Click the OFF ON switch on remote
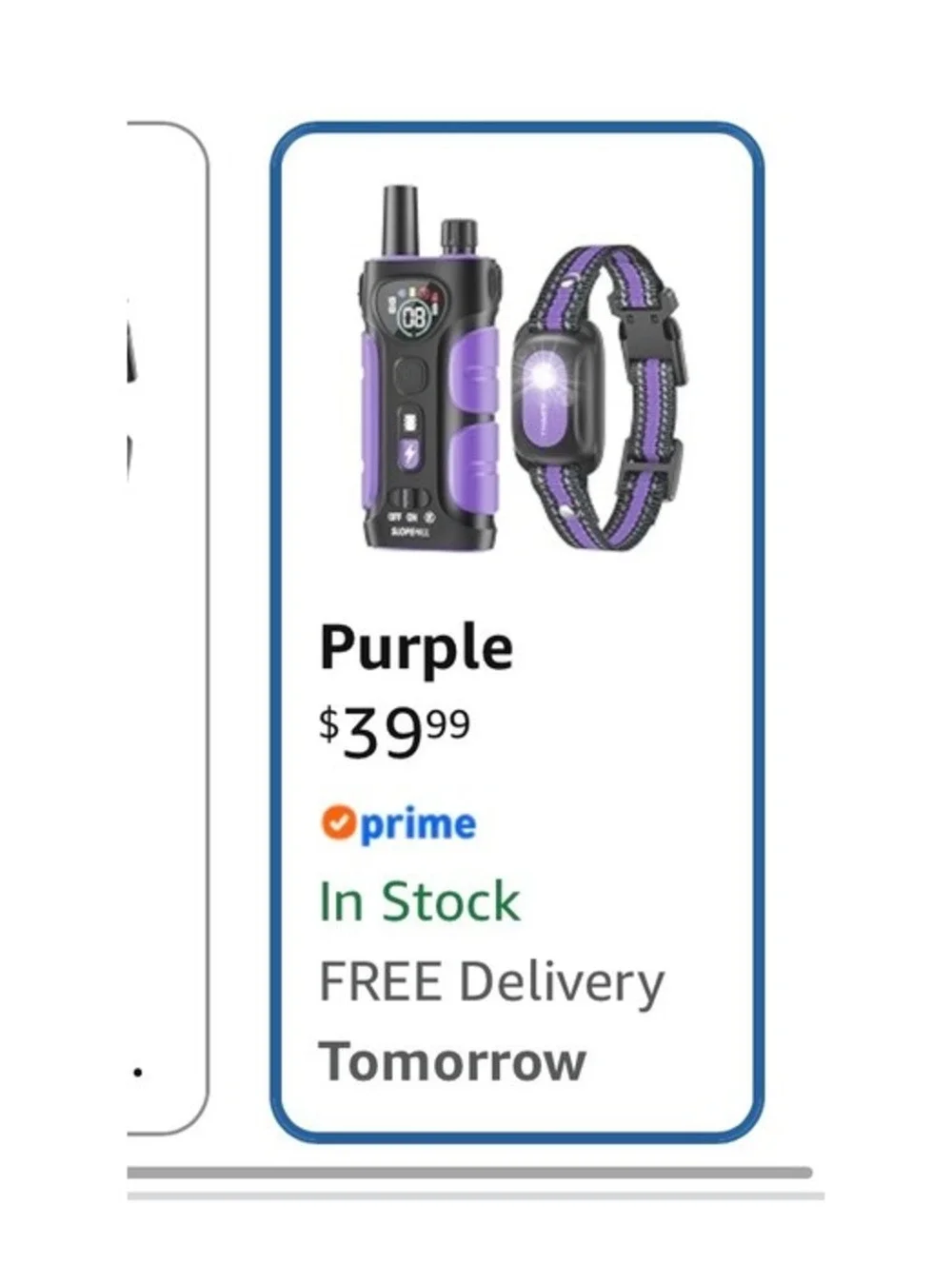Image resolution: width=952 pixels, height=1264 pixels. coord(408,500)
